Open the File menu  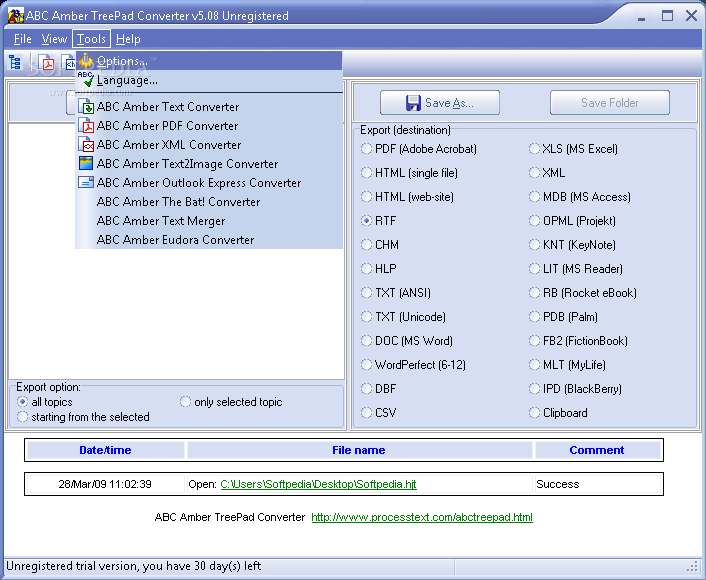[23, 39]
